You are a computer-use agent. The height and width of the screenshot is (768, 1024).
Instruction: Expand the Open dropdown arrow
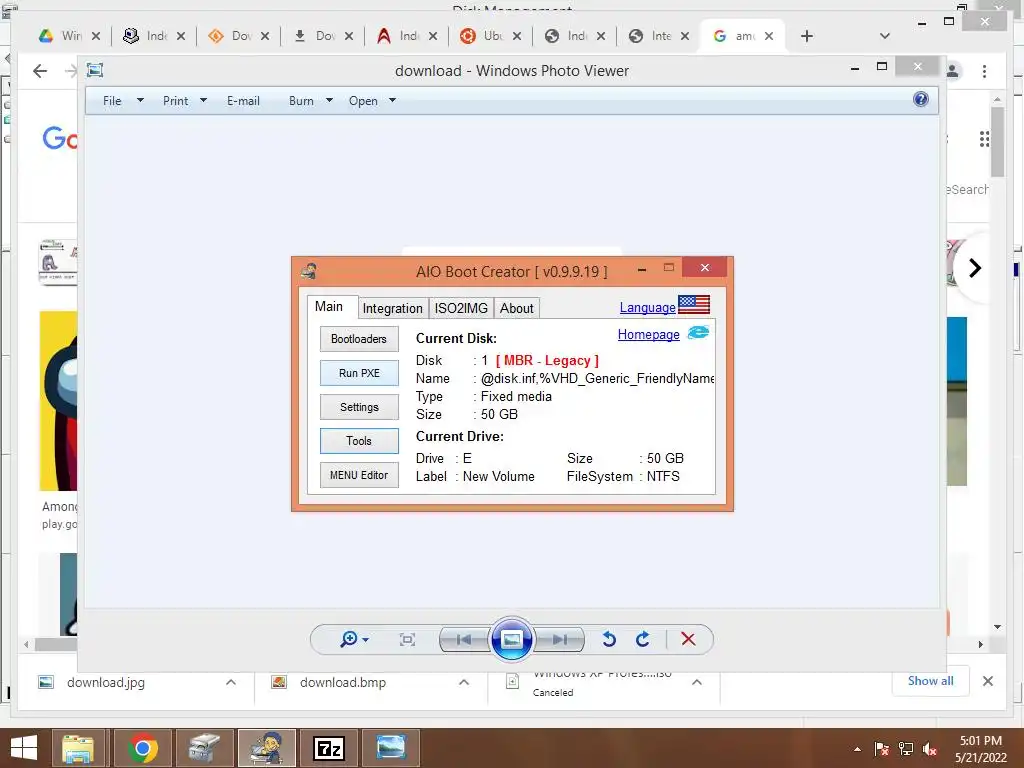coord(392,101)
